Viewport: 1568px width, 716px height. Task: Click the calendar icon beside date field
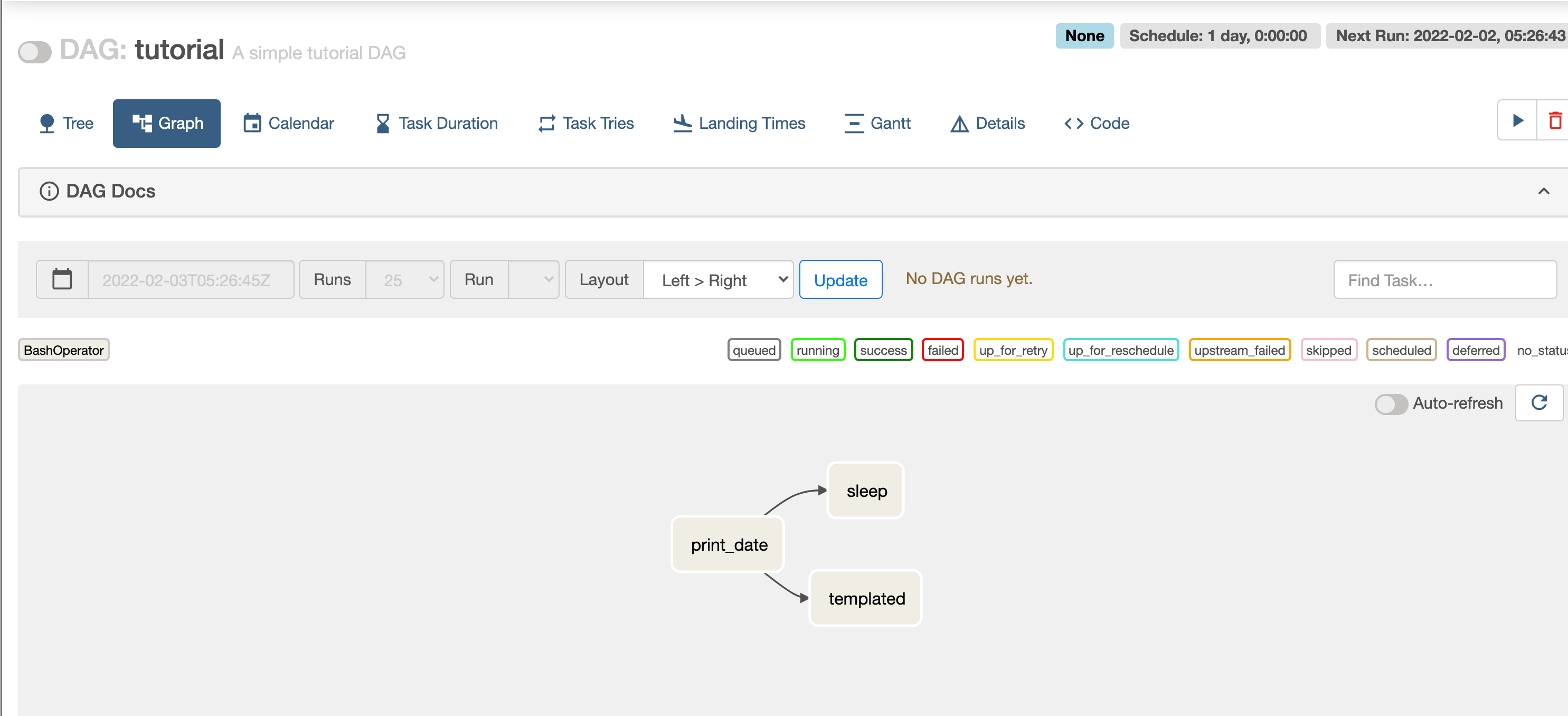[x=62, y=279]
